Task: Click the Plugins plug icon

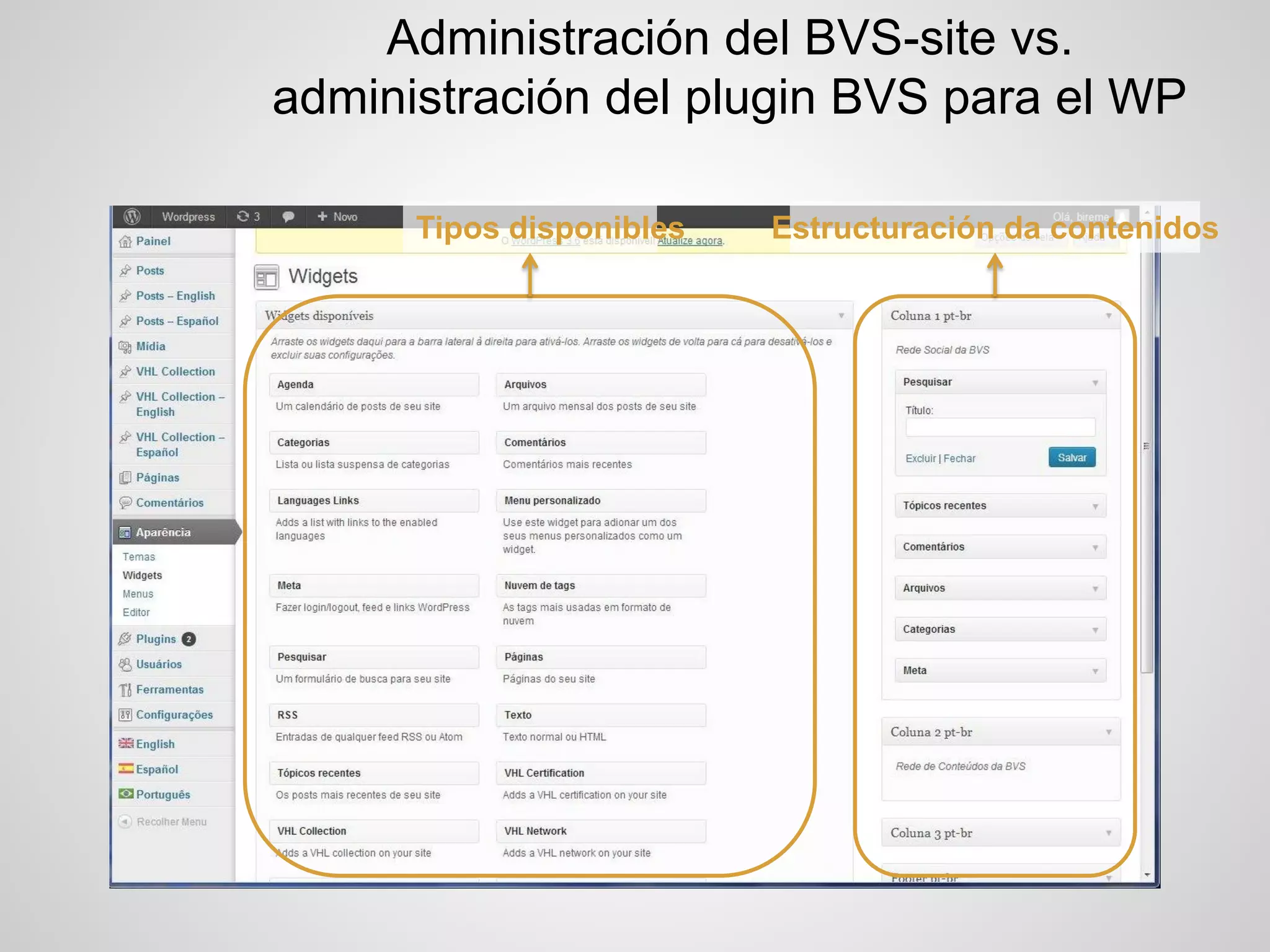Action: [125, 639]
